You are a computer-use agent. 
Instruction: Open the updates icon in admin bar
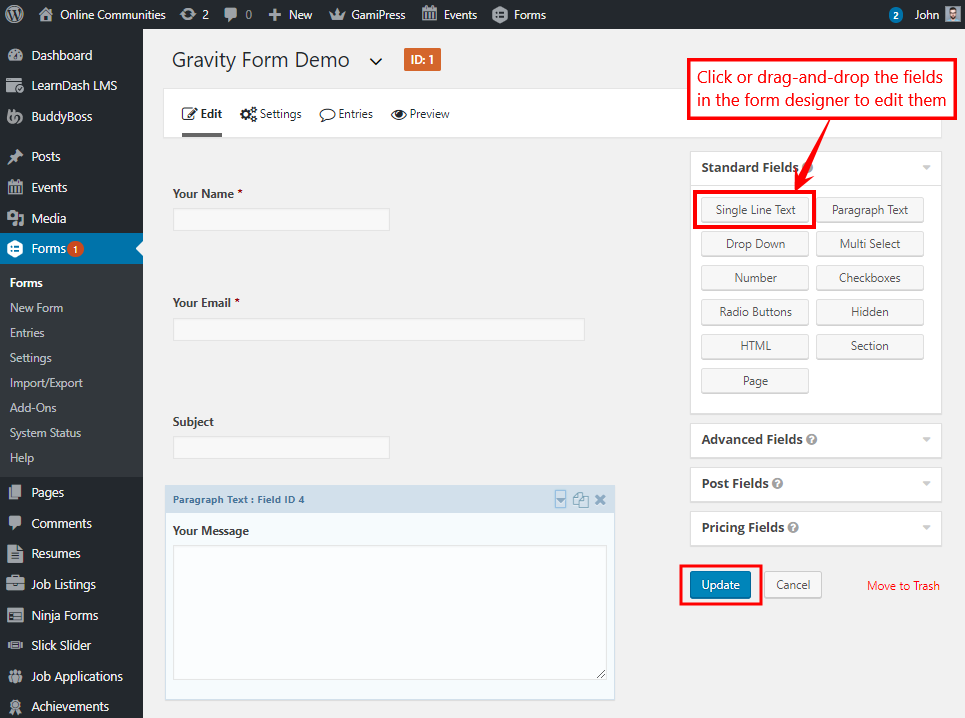[187, 14]
